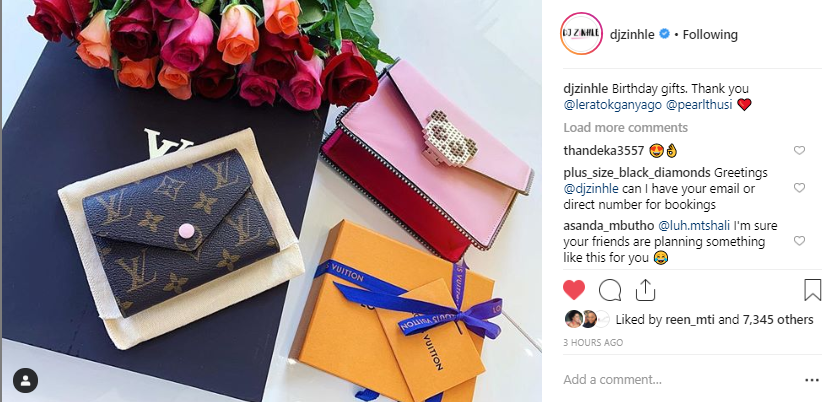Save the post using the bookmark icon

pyautogui.click(x=812, y=290)
